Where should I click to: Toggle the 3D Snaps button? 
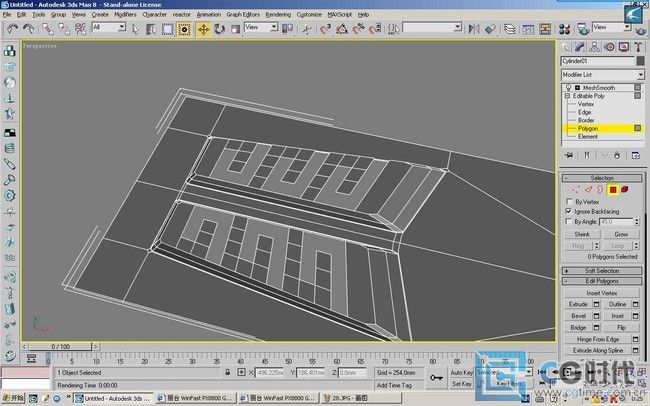click(x=325, y=29)
